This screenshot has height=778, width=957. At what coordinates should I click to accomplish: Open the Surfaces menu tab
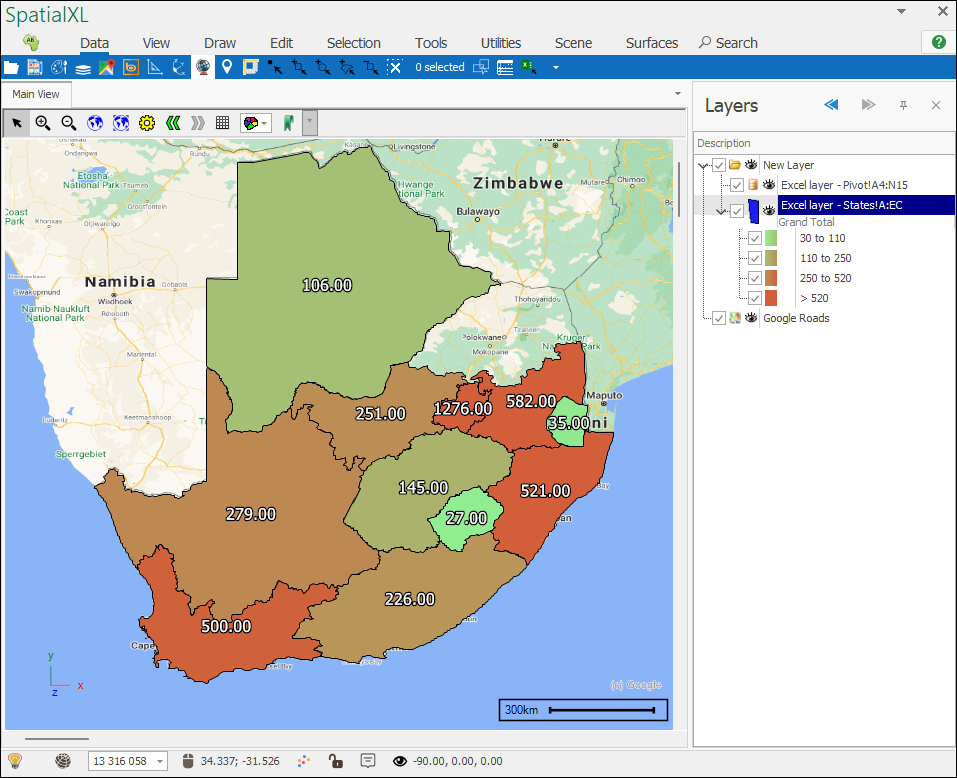651,43
